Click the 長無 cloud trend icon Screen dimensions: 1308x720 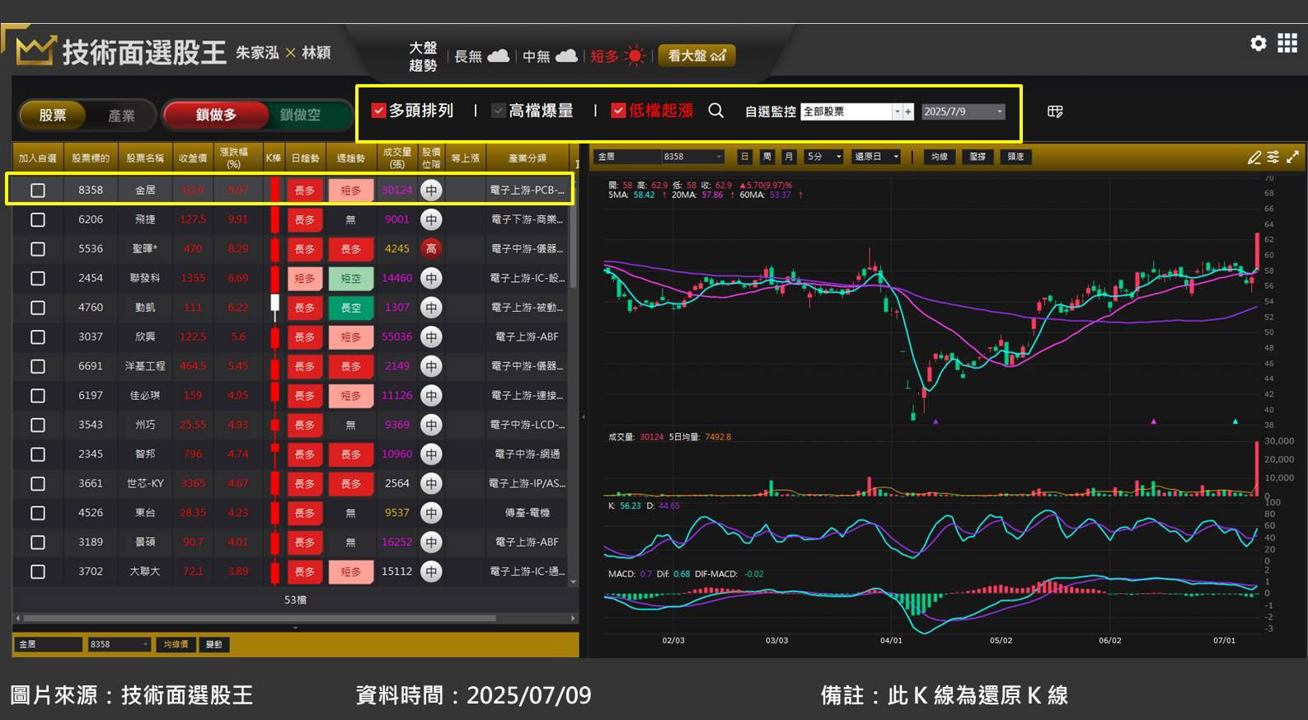pos(498,56)
